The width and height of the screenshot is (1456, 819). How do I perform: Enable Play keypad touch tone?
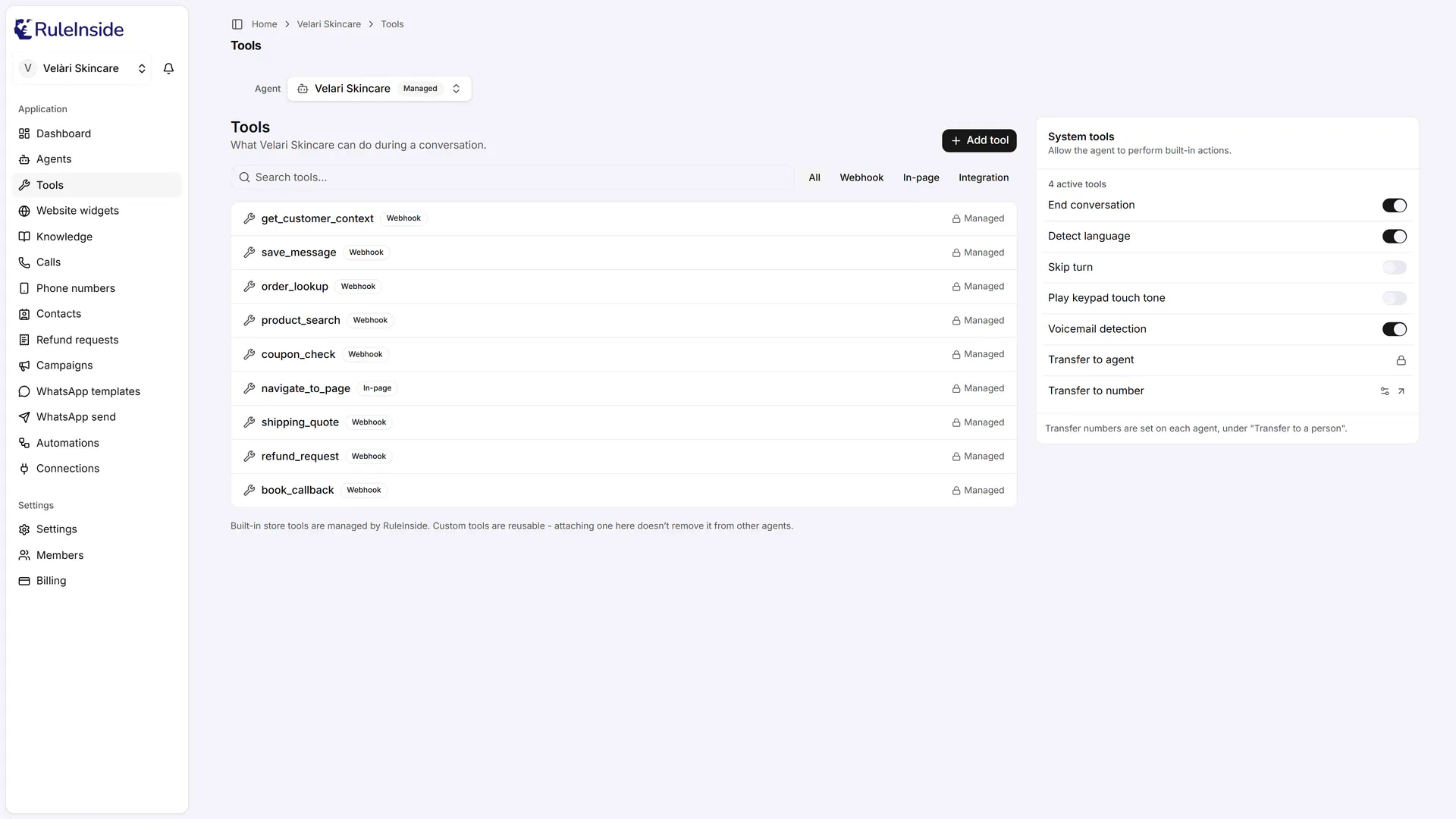[1394, 298]
